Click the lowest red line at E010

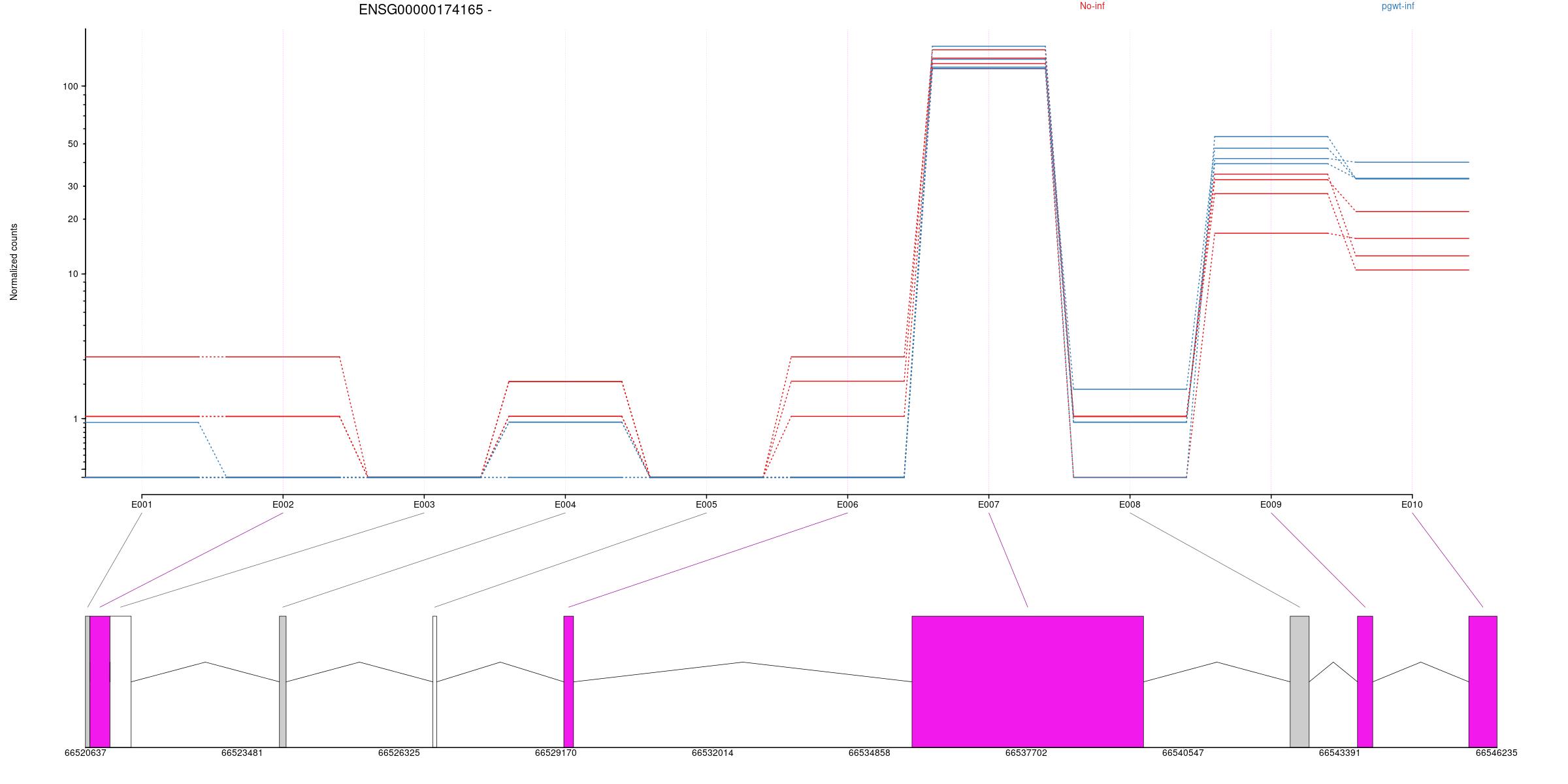pyautogui.click(x=1412, y=270)
